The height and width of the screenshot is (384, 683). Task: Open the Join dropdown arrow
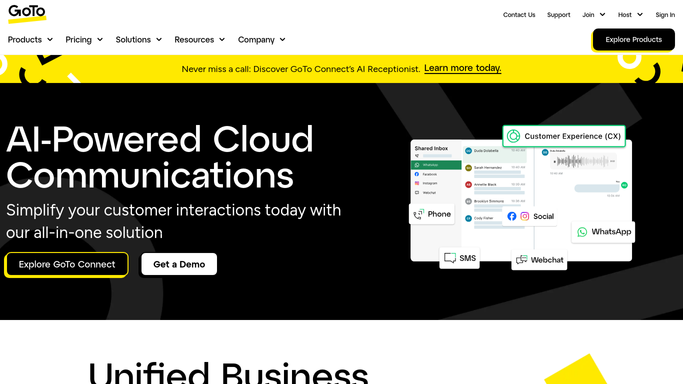click(x=602, y=14)
